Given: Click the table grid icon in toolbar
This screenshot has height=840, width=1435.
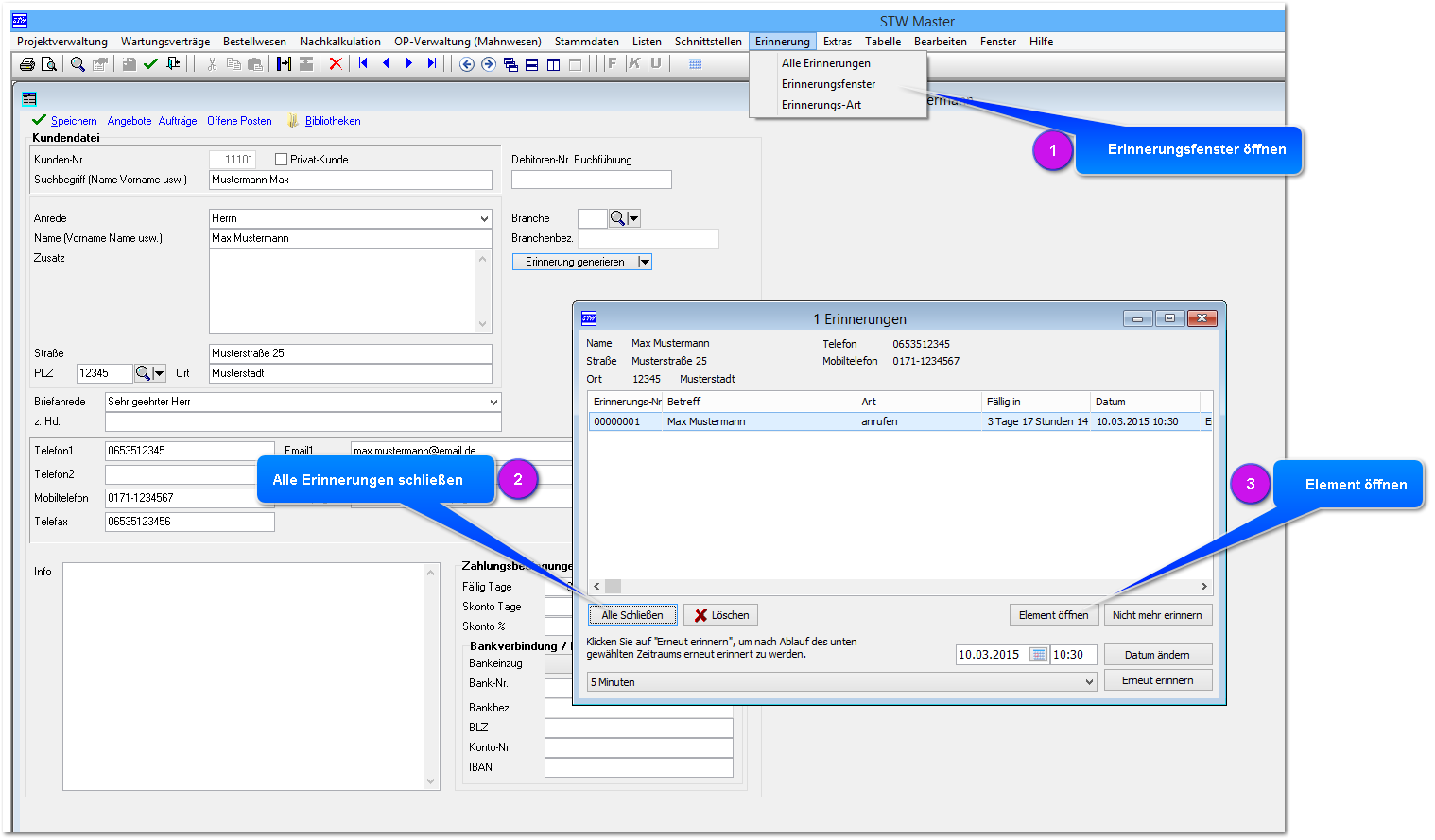Looking at the screenshot, I should 696,64.
